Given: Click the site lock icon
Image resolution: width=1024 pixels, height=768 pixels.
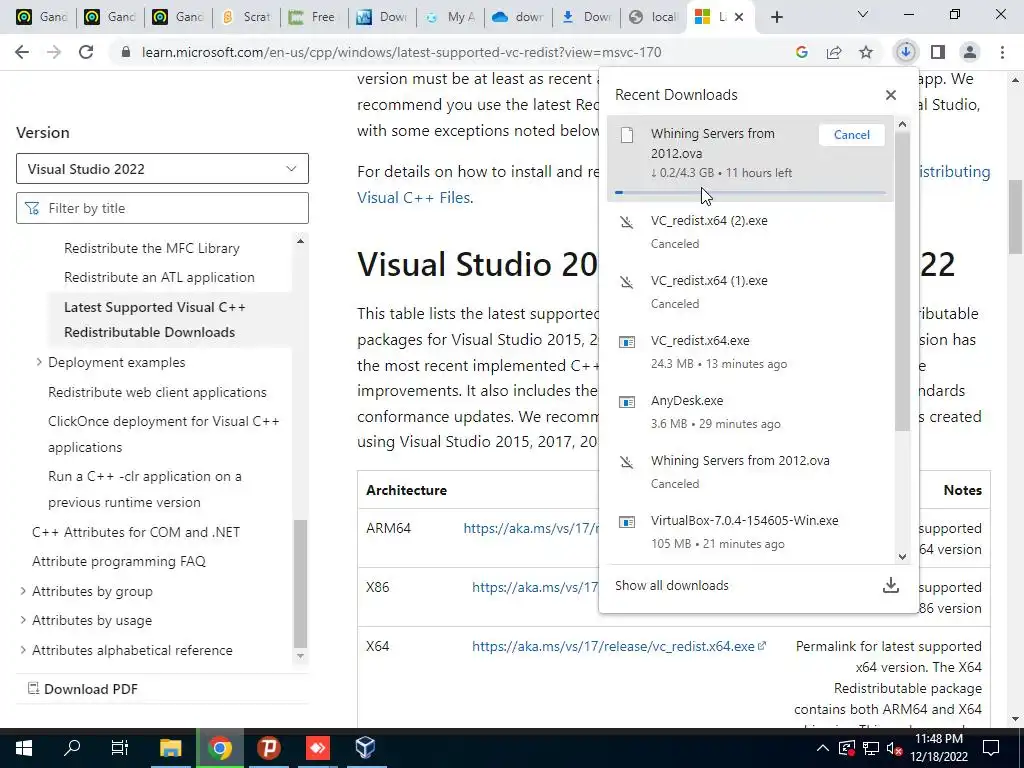Looking at the screenshot, I should (126, 52).
